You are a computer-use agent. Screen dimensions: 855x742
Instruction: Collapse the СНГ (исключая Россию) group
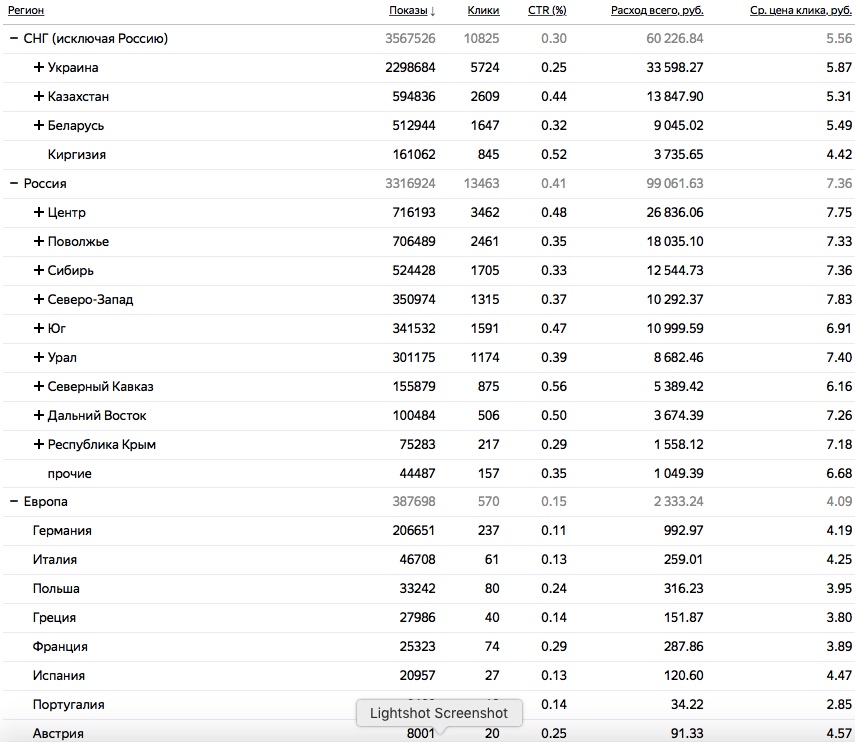[x=14, y=39]
